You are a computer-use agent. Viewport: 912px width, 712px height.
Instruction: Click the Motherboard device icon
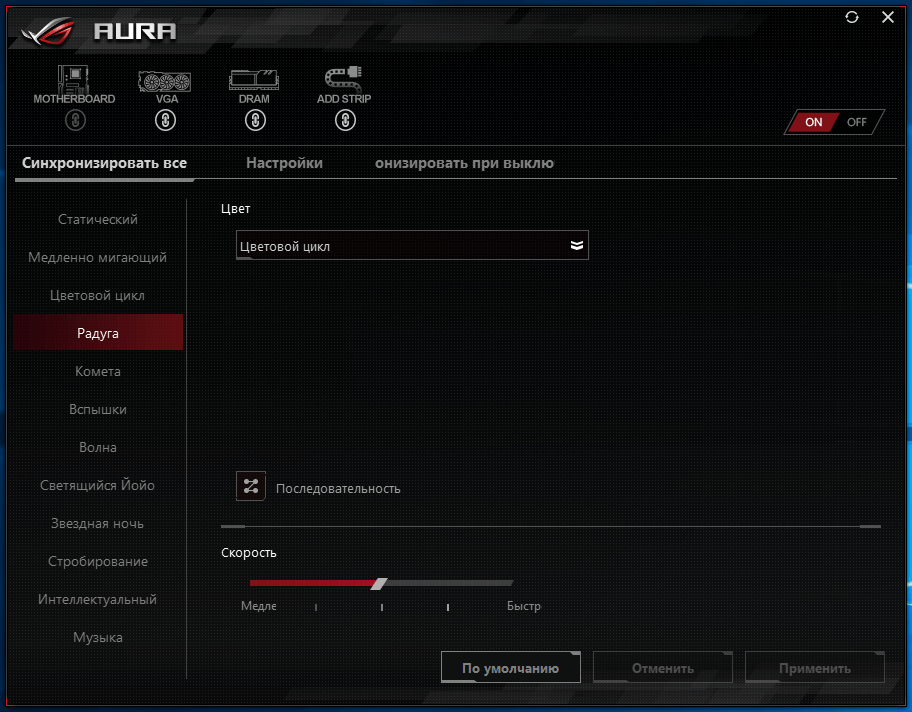74,79
